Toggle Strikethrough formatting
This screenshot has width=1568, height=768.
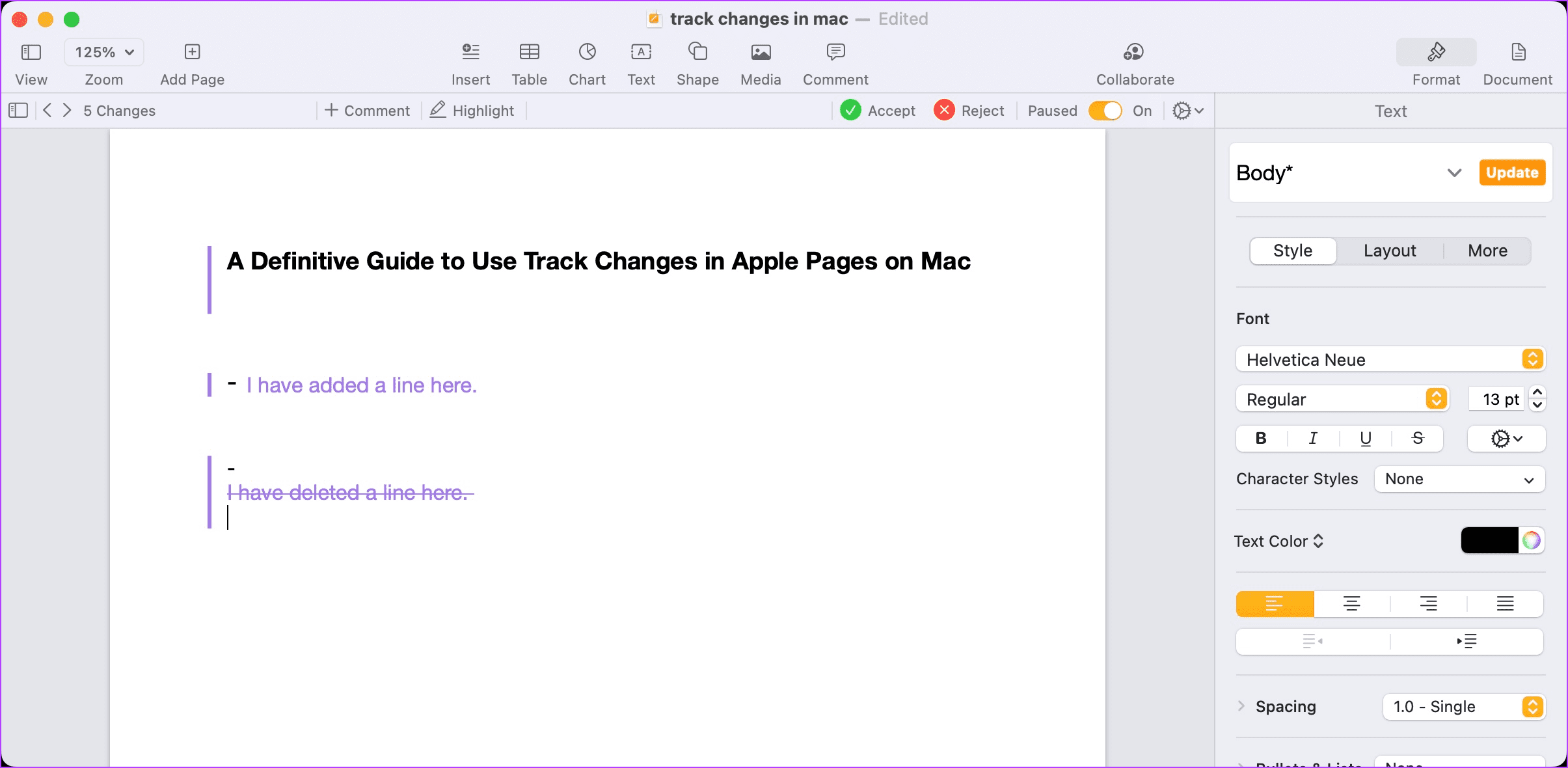[x=1418, y=439]
